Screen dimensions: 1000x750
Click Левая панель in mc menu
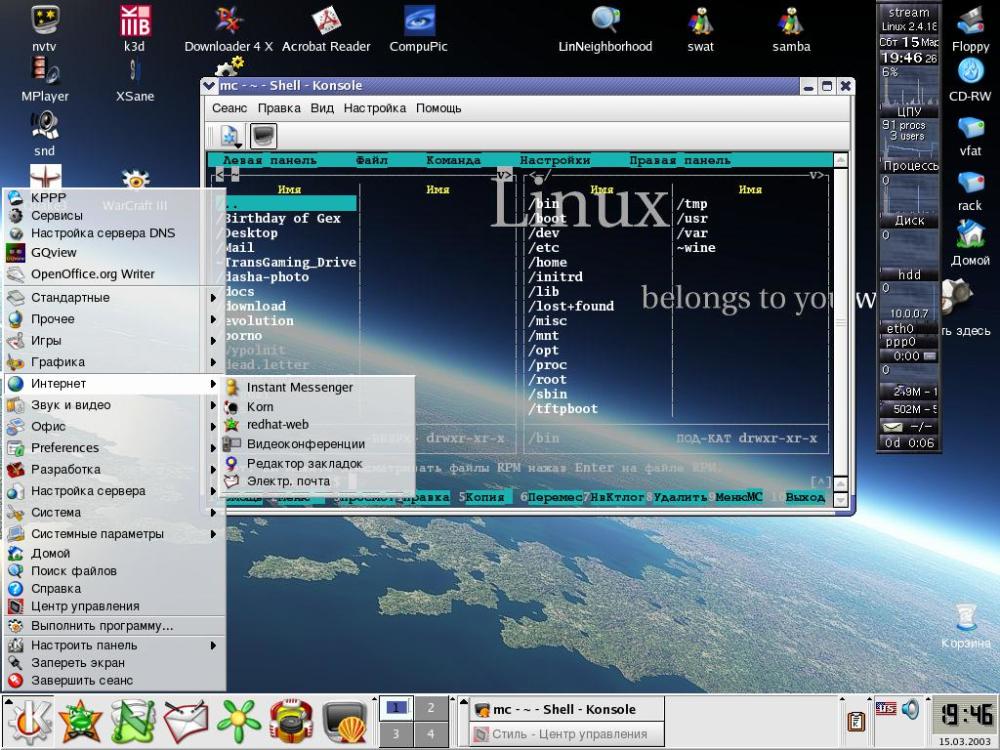(269, 160)
